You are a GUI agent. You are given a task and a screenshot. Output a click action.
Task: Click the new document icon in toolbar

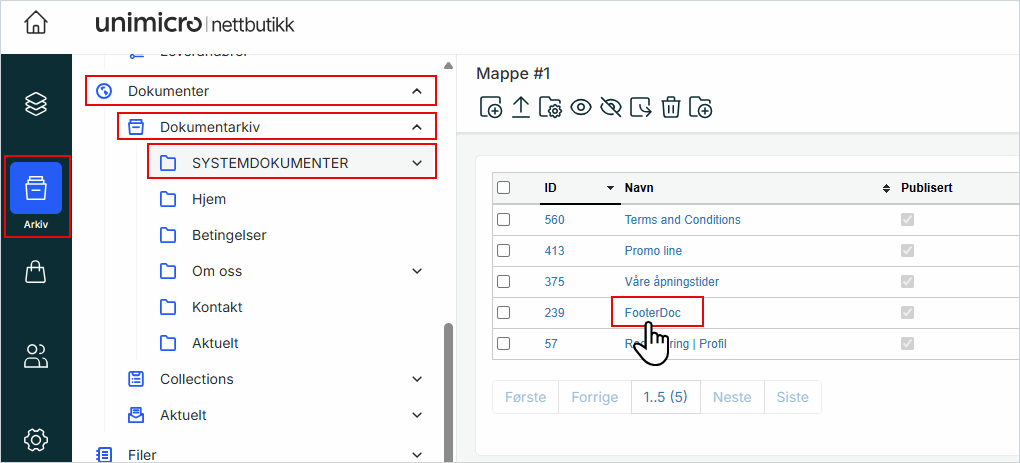click(x=491, y=108)
